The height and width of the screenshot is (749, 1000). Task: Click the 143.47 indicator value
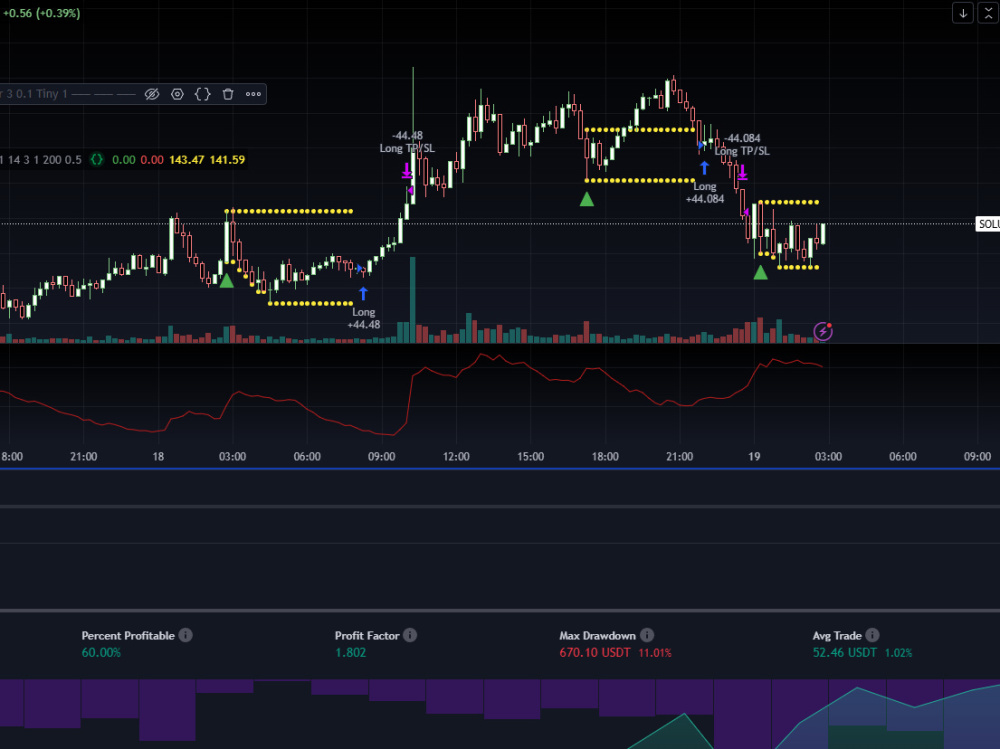point(187,159)
